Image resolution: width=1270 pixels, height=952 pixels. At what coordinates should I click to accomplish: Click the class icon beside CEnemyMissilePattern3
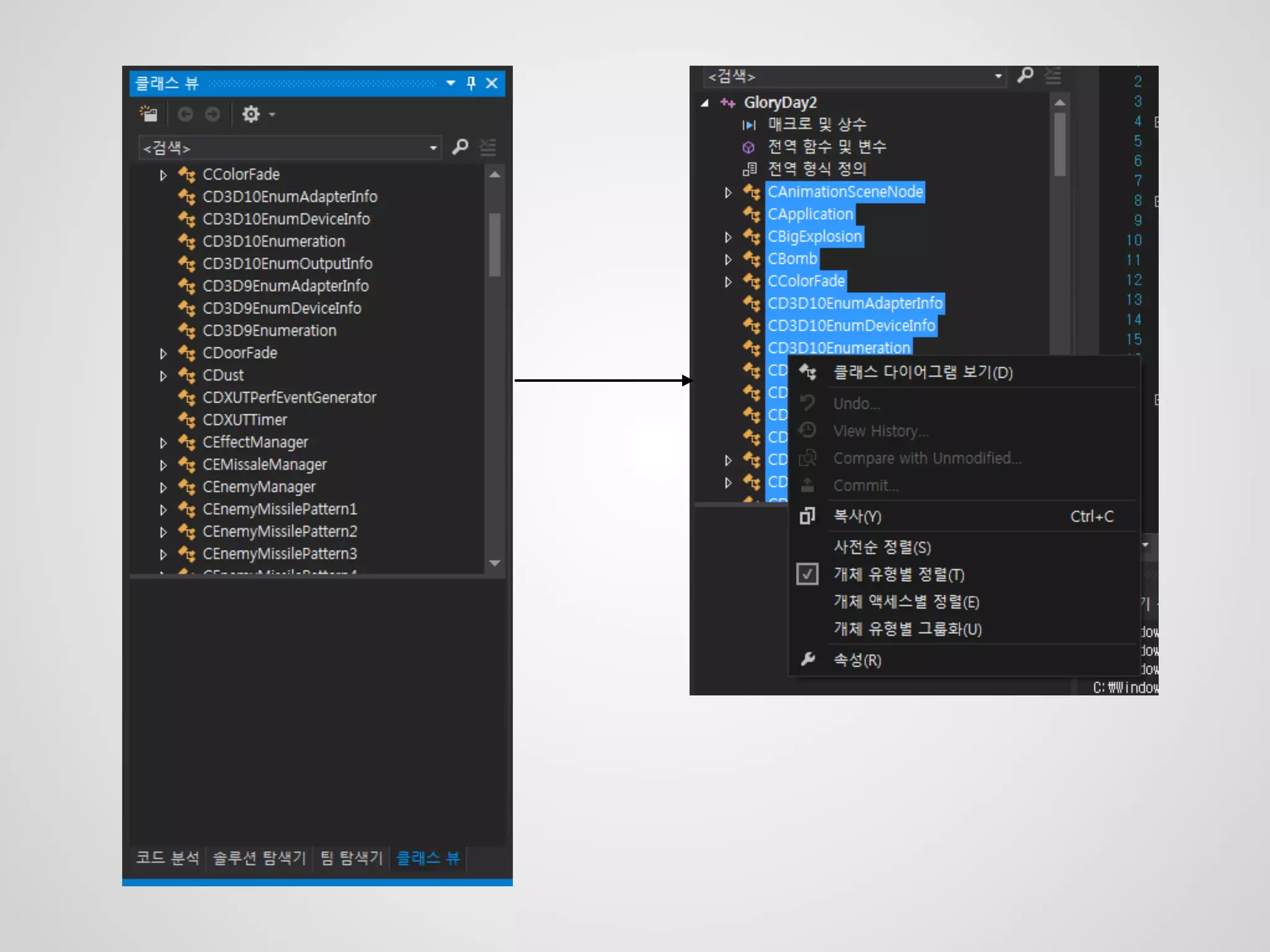[x=187, y=553]
